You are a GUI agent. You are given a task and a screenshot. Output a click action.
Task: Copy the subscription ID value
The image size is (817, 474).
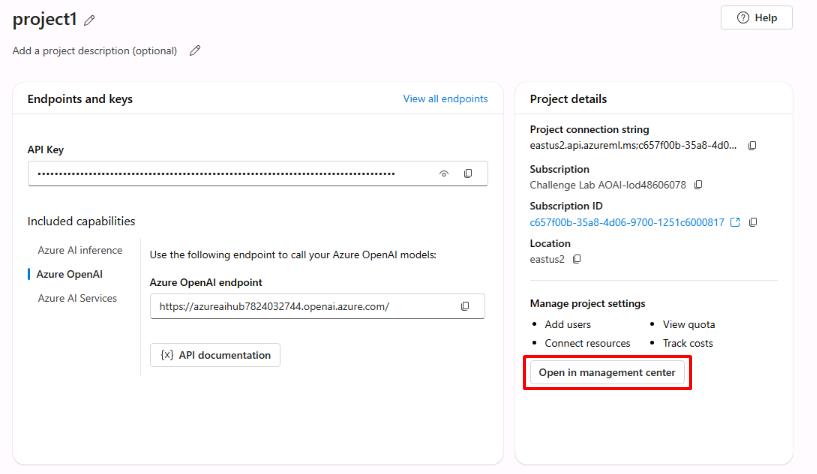pos(753,222)
